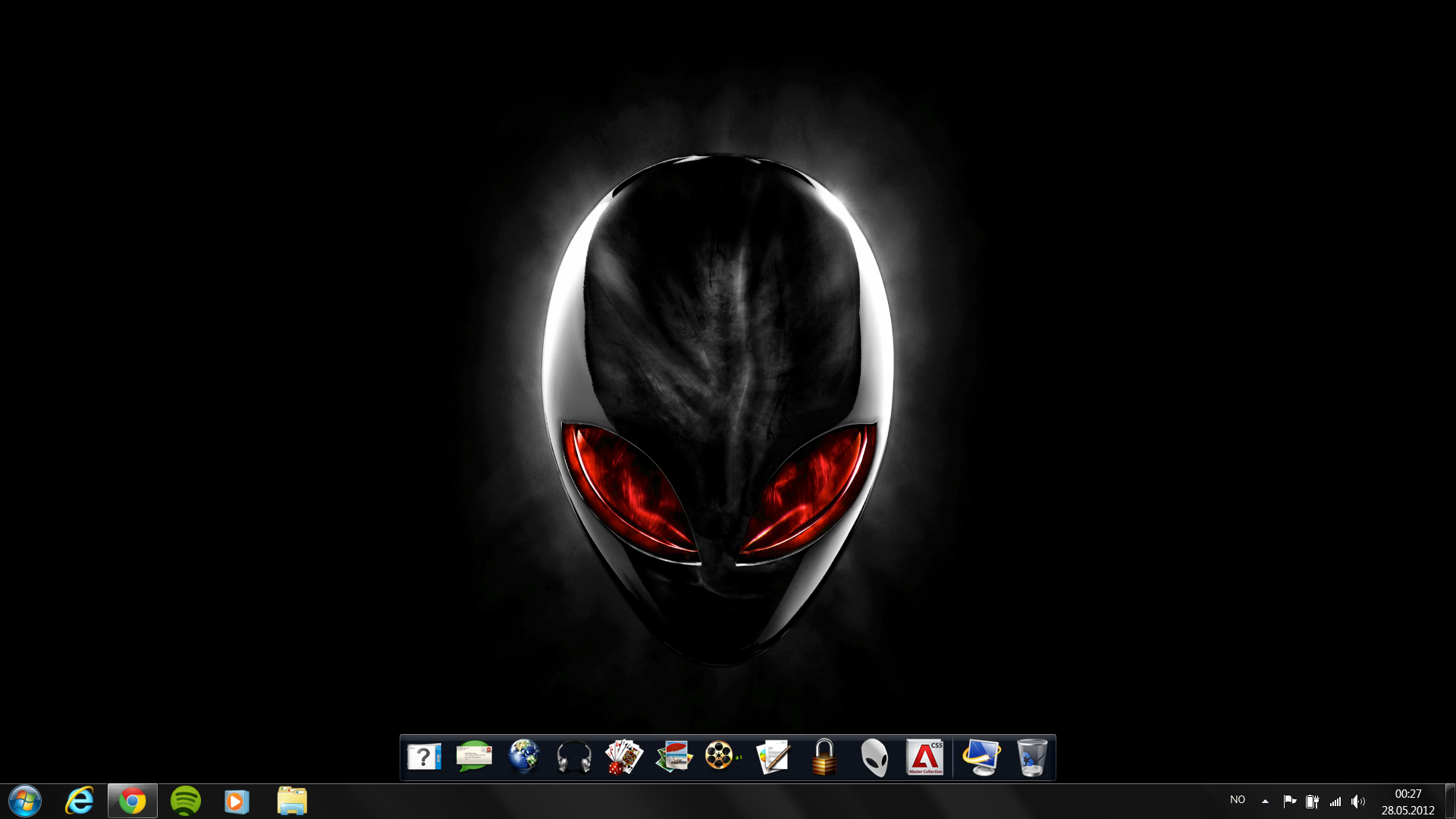
Task: Click the Show desktop button strip
Action: click(x=1450, y=801)
